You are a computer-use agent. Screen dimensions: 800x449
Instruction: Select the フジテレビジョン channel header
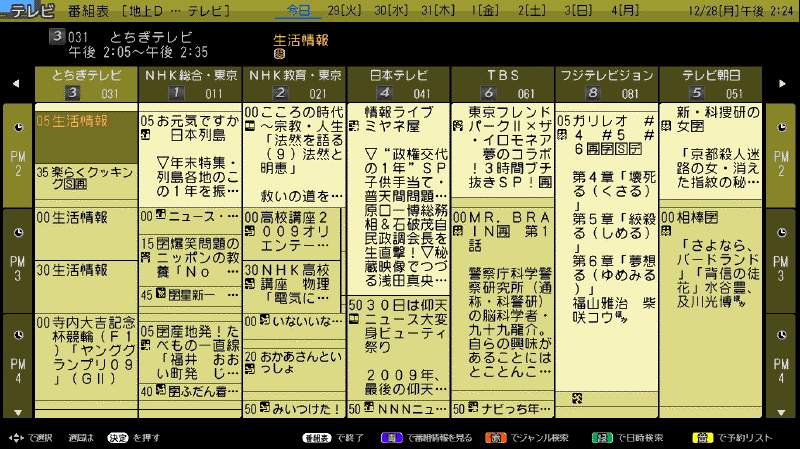tap(607, 84)
